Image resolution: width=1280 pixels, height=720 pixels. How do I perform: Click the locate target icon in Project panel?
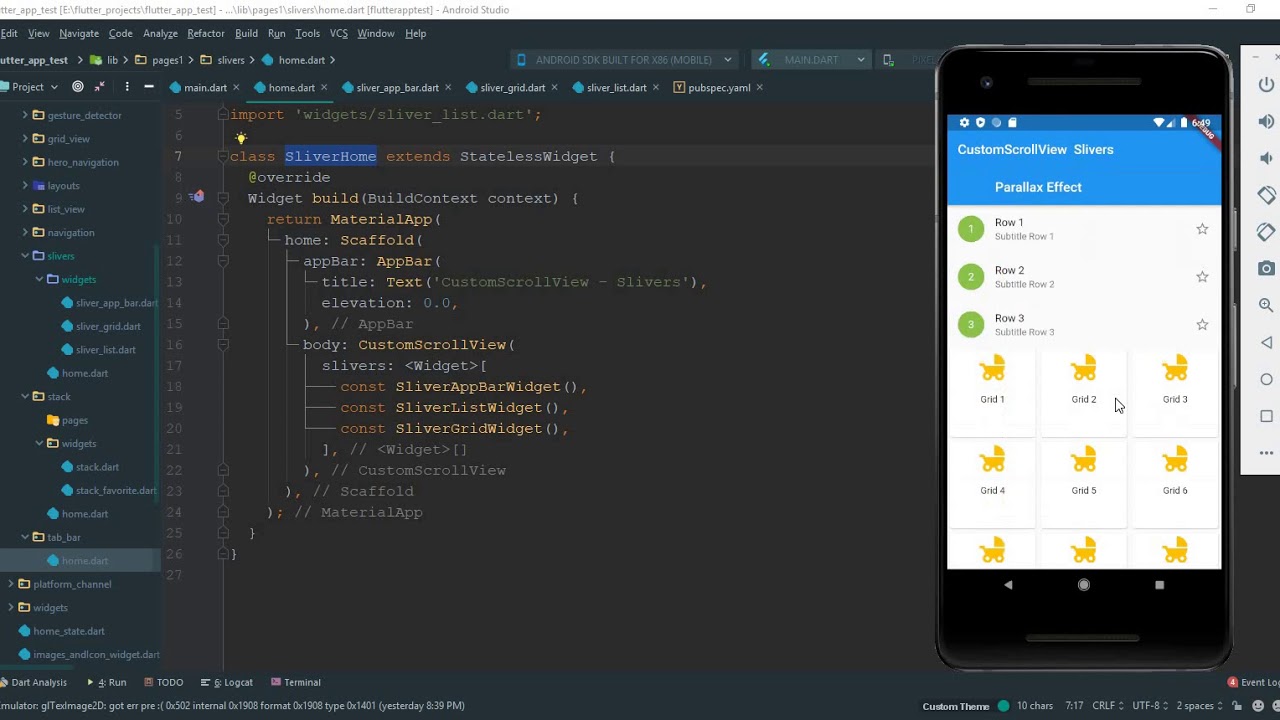click(x=78, y=87)
